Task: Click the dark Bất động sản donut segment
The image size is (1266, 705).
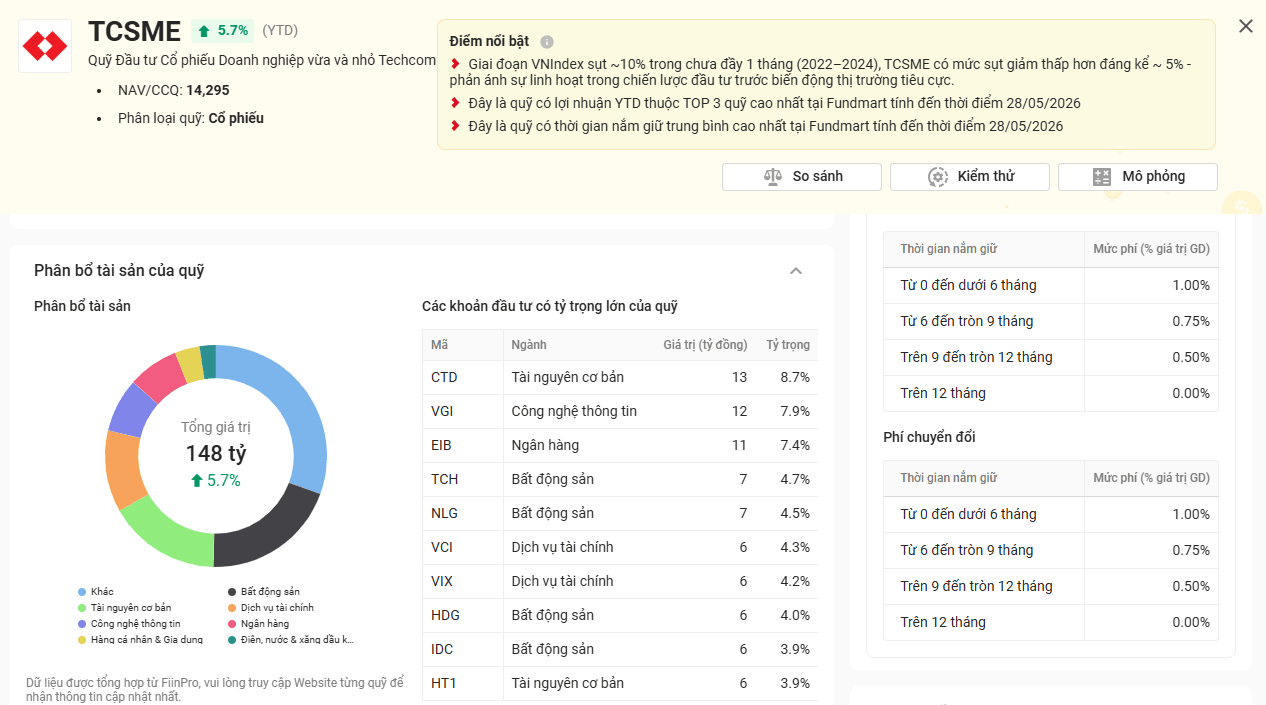Action: (x=260, y=531)
